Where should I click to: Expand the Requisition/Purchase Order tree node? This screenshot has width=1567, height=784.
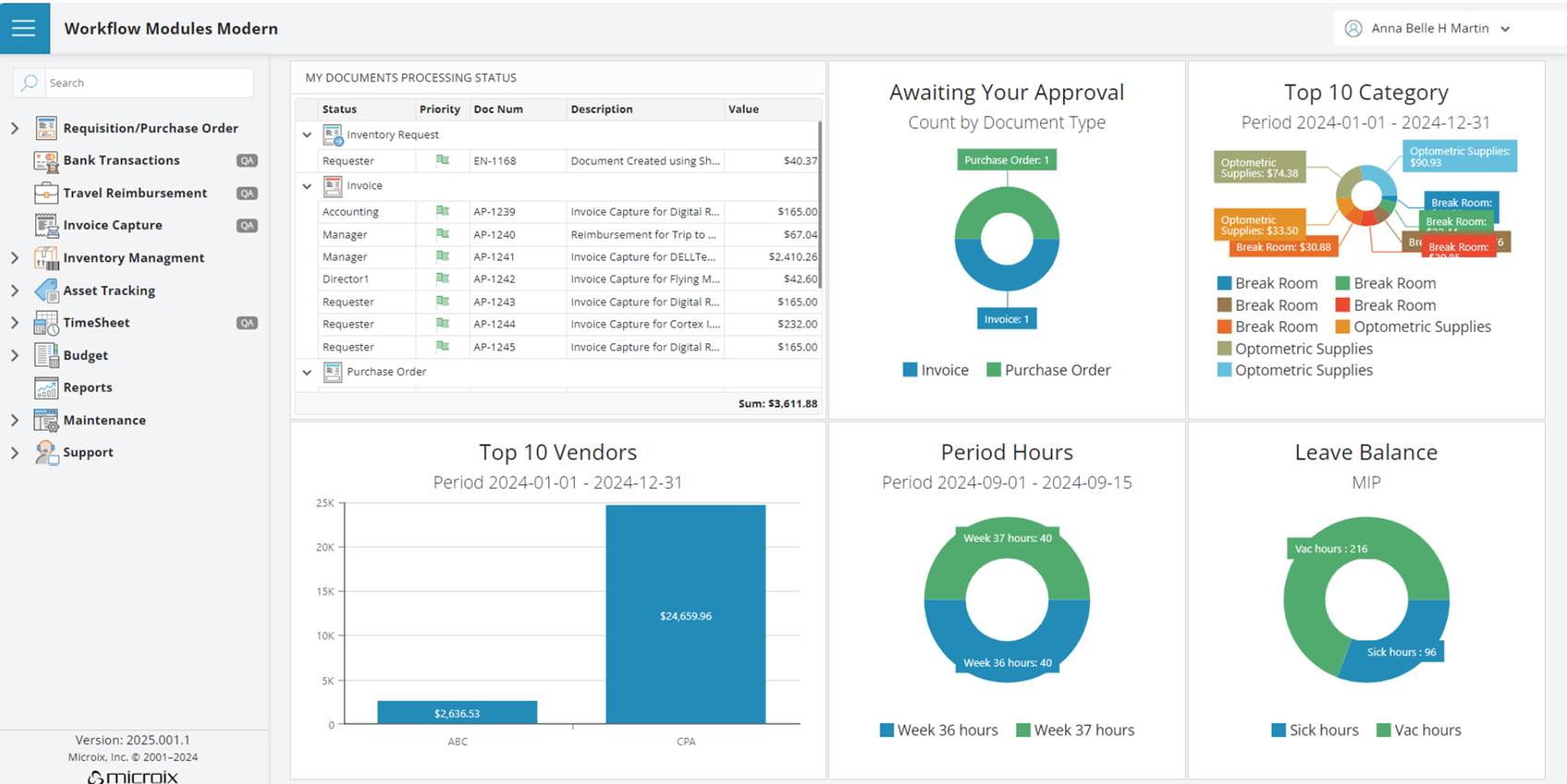(15, 128)
